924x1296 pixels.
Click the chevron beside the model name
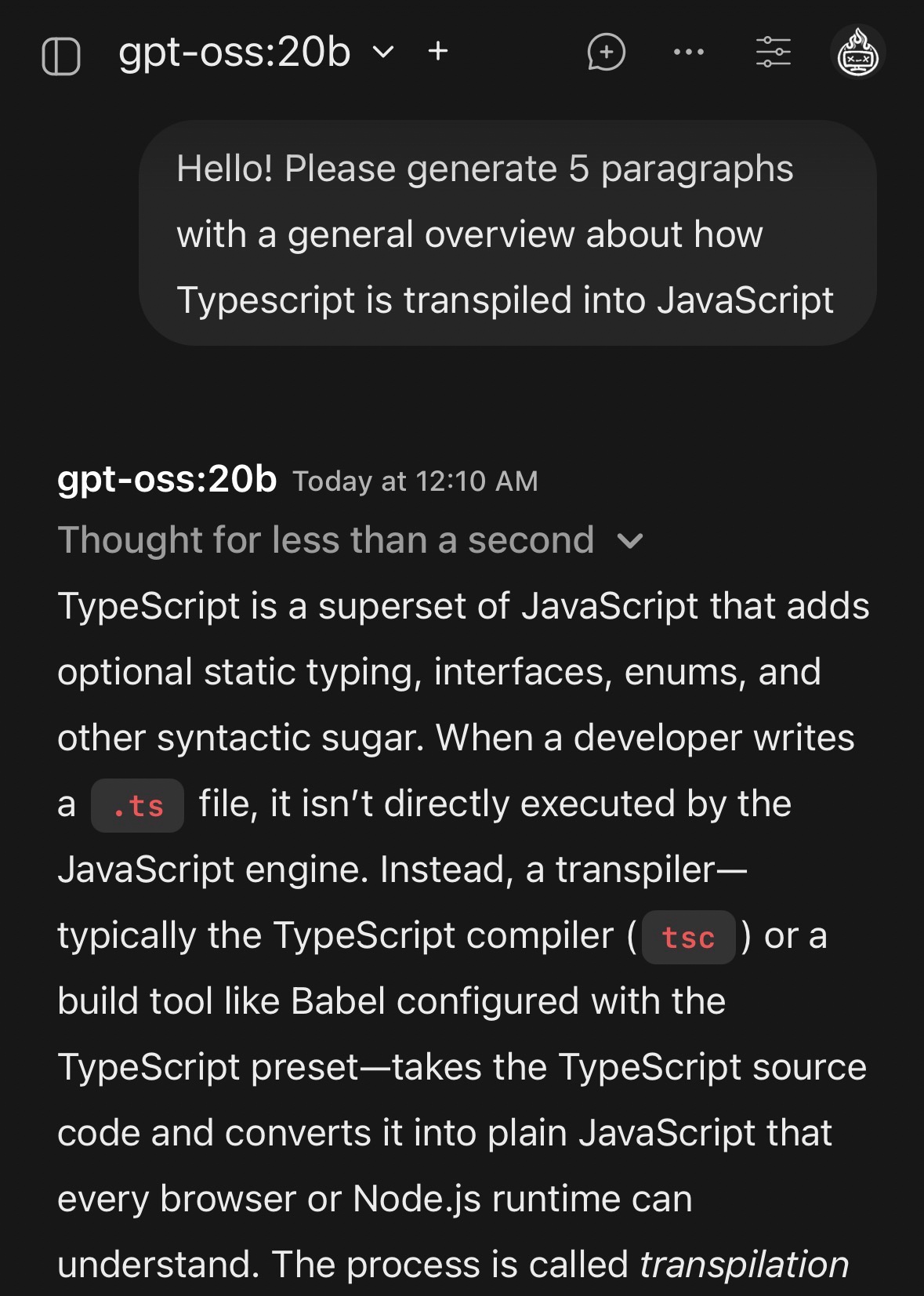click(383, 53)
